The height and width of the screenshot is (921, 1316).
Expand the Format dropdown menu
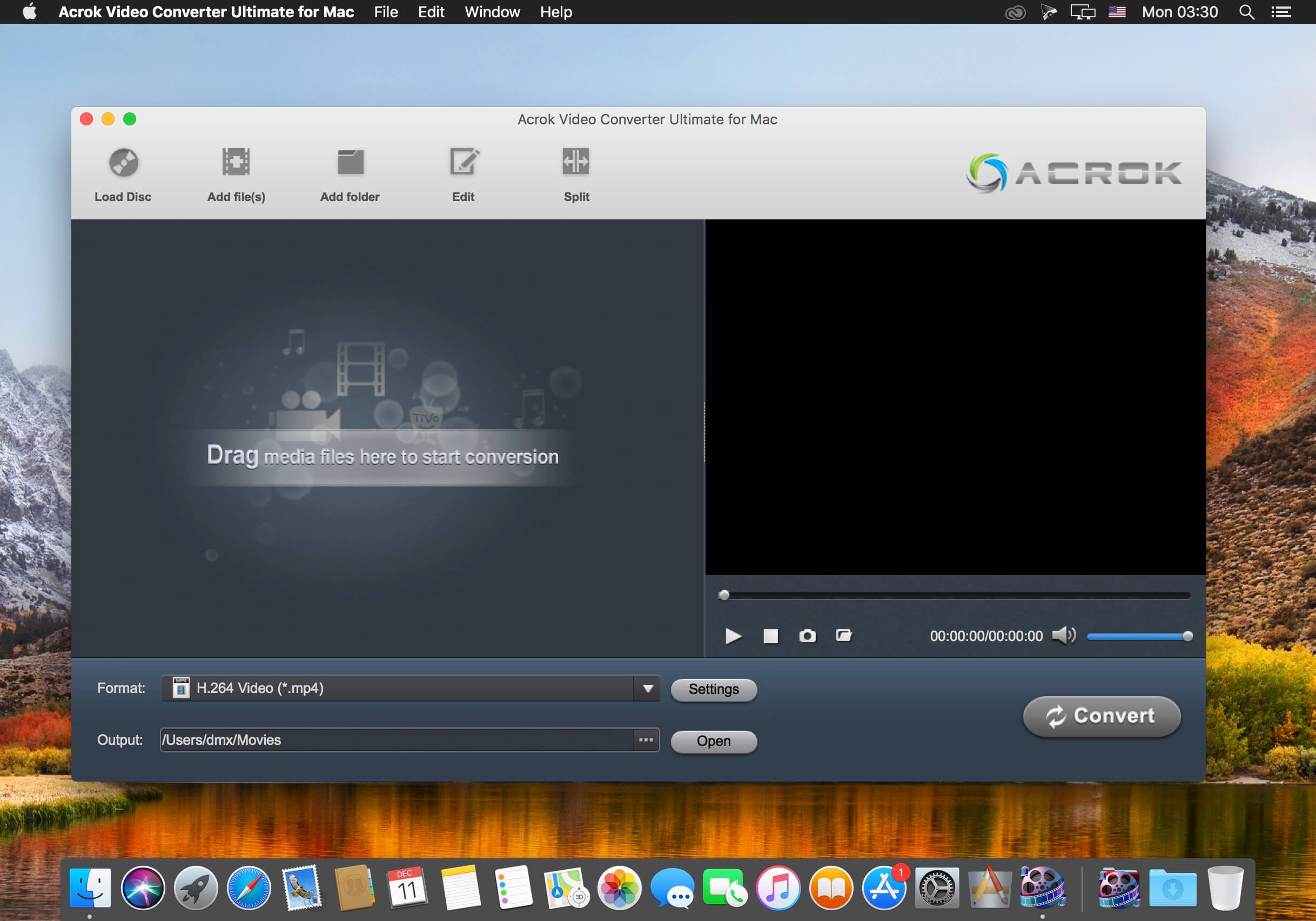click(650, 688)
